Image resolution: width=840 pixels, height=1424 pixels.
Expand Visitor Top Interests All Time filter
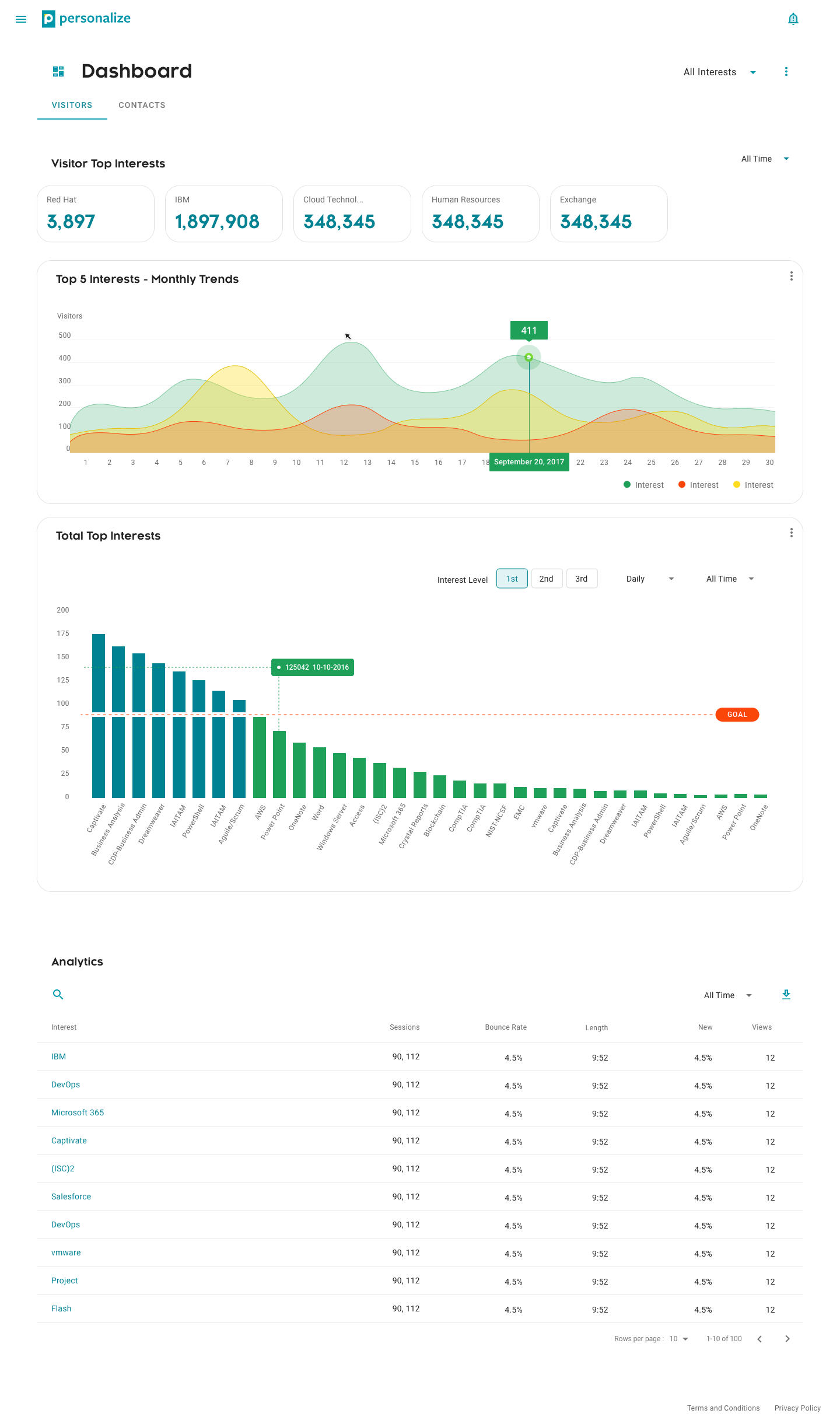click(765, 159)
